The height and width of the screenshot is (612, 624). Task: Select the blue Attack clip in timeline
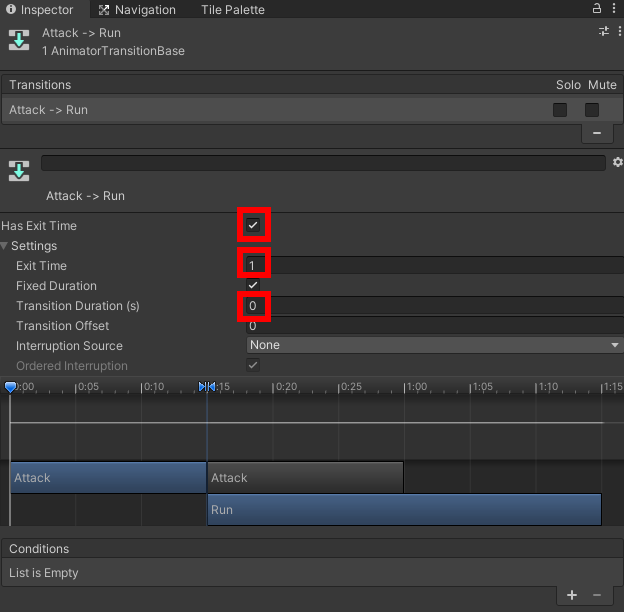(x=108, y=478)
